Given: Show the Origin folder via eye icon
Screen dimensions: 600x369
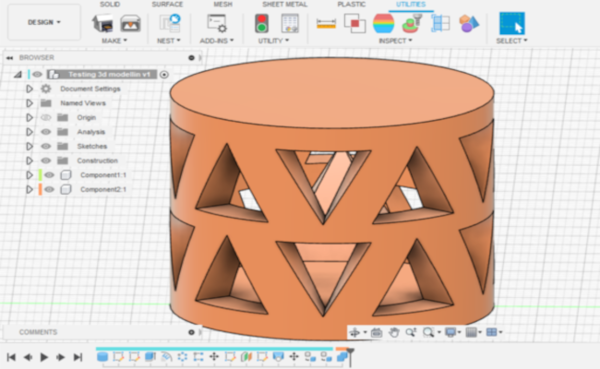Looking at the screenshot, I should coord(46,118).
